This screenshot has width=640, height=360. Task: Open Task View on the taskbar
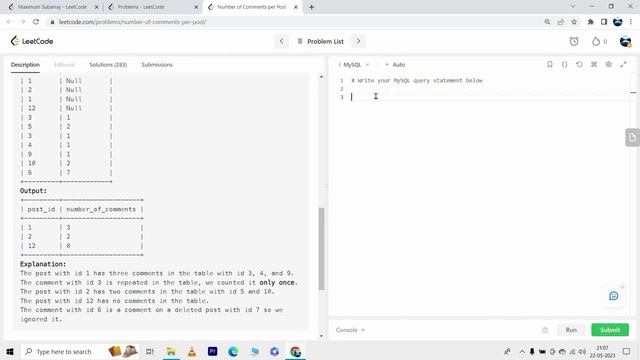(x=150, y=351)
